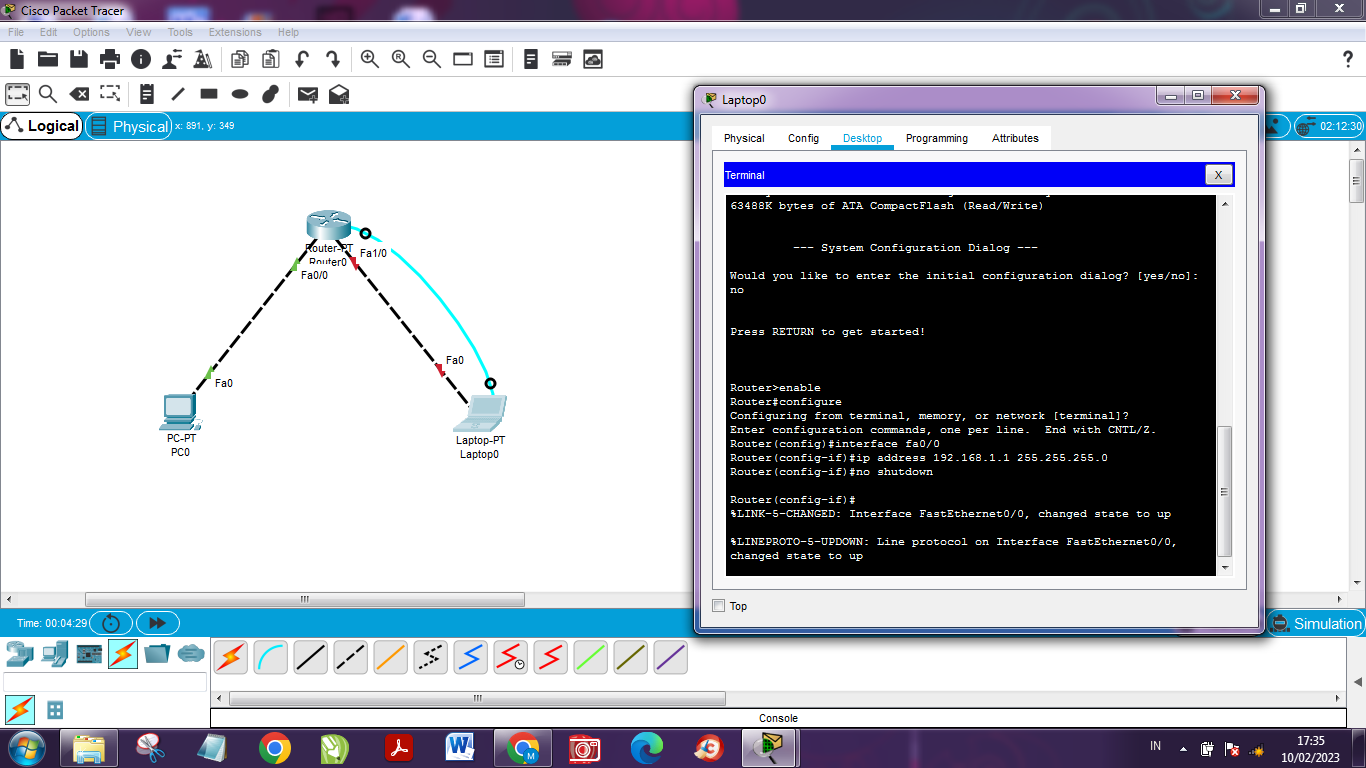Choose copper cross-over dashed cable
Viewport: 1366px width, 768px height.
(351, 657)
